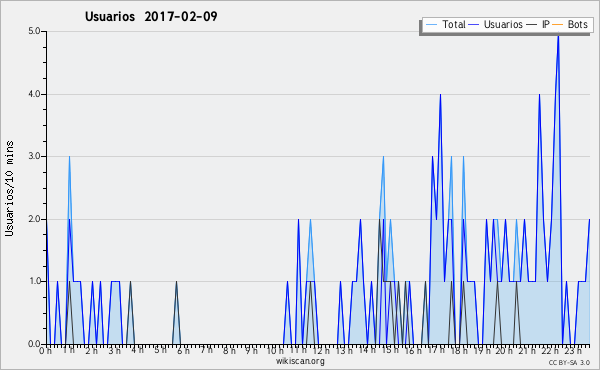The height and width of the screenshot is (370, 600).
Task: Click the CC BY-SA 3.0 license text
Action: click(569, 362)
